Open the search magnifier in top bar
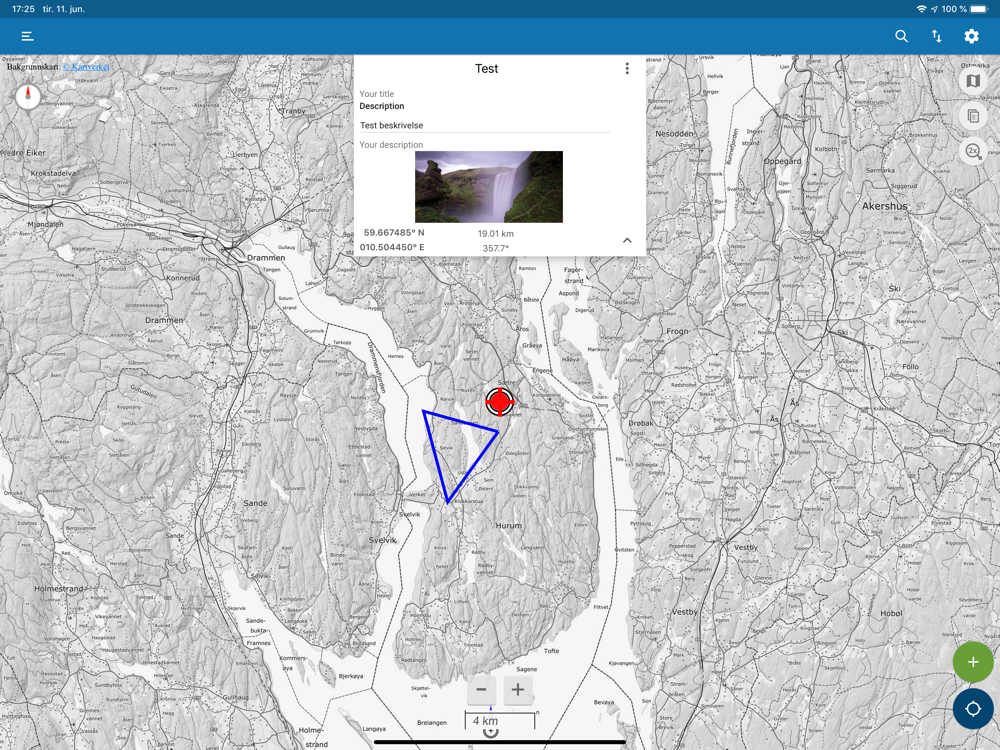1000x750 pixels. pos(901,36)
